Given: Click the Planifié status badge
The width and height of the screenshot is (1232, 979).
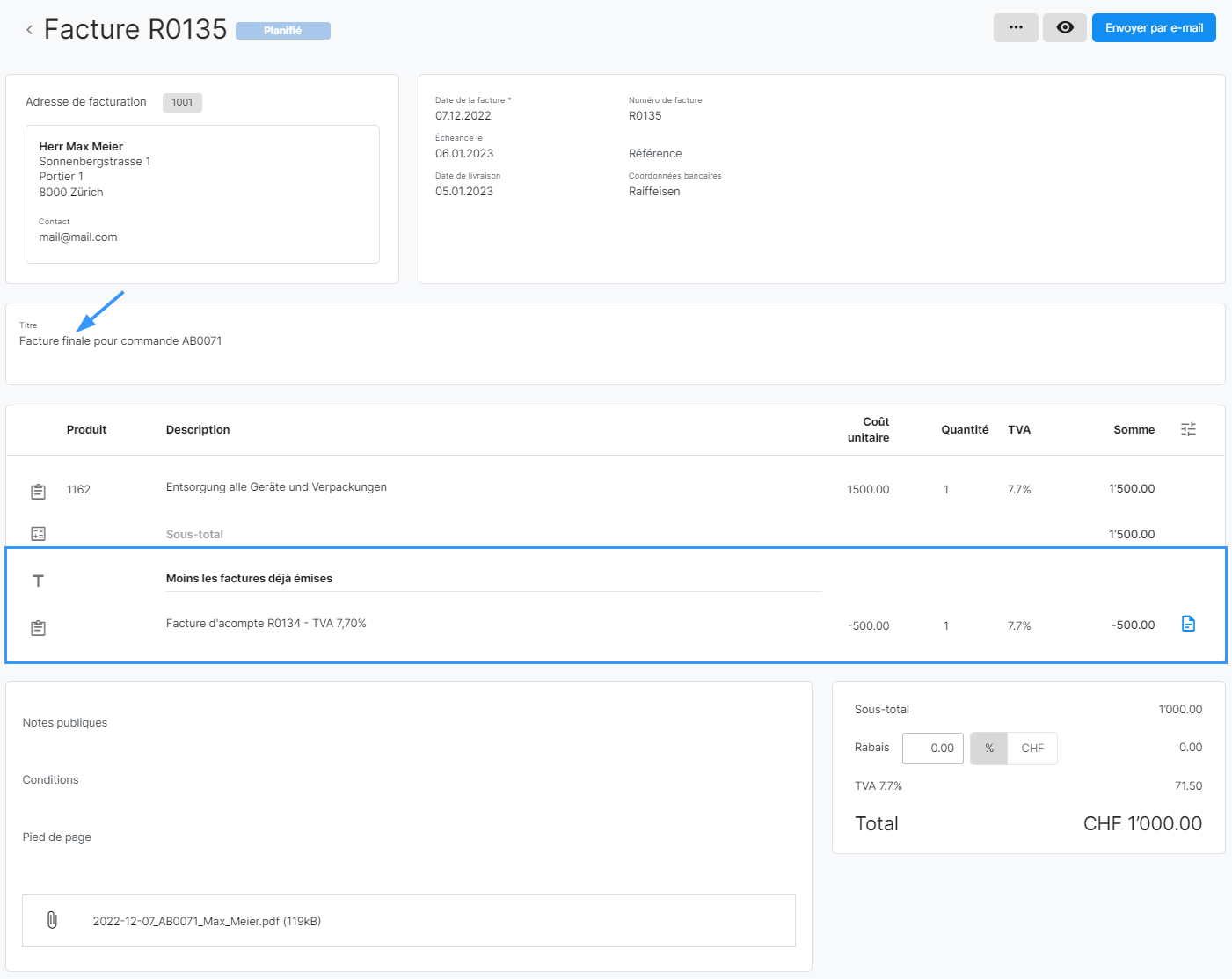Looking at the screenshot, I should point(282,31).
